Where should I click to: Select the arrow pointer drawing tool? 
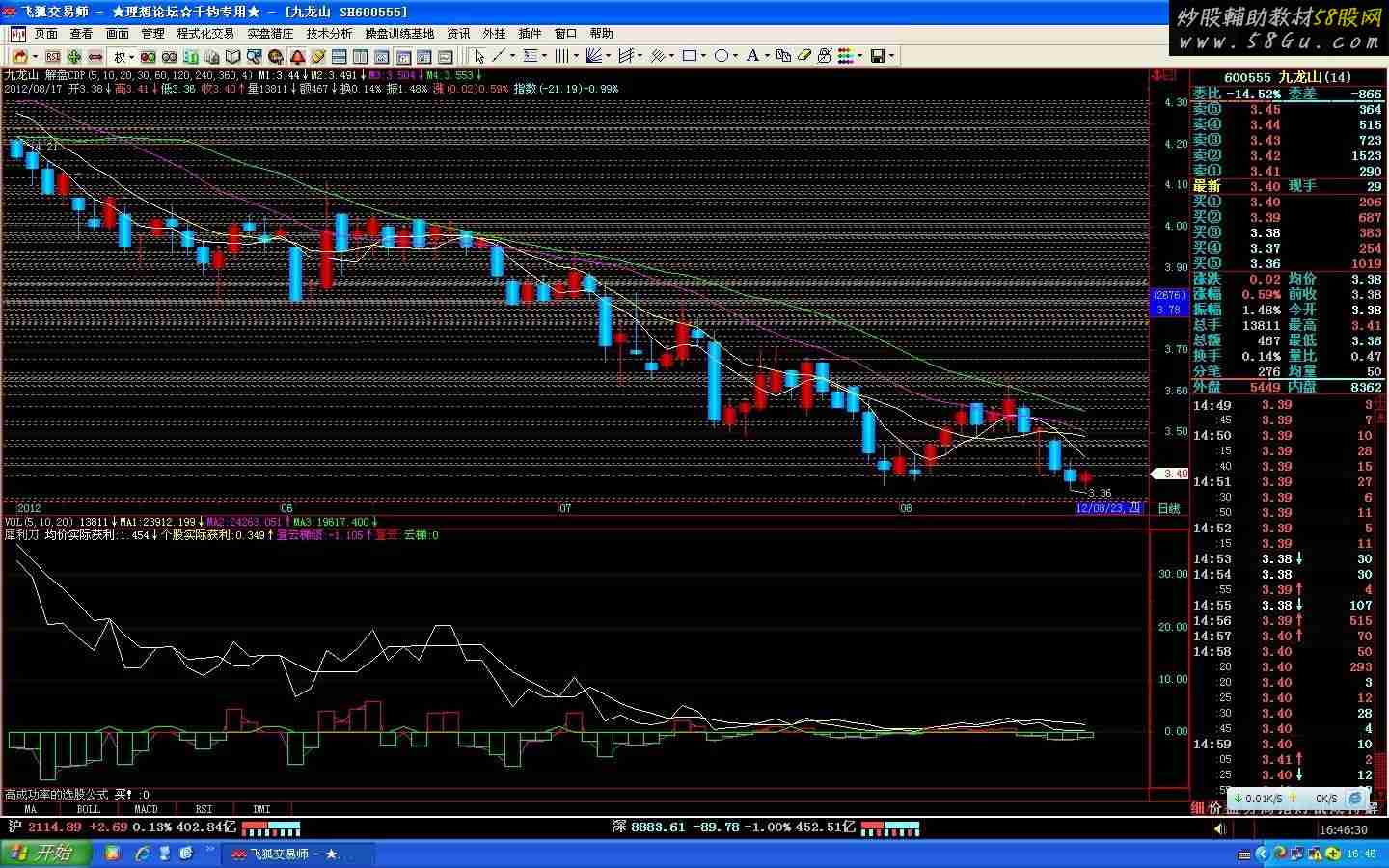click(x=479, y=56)
